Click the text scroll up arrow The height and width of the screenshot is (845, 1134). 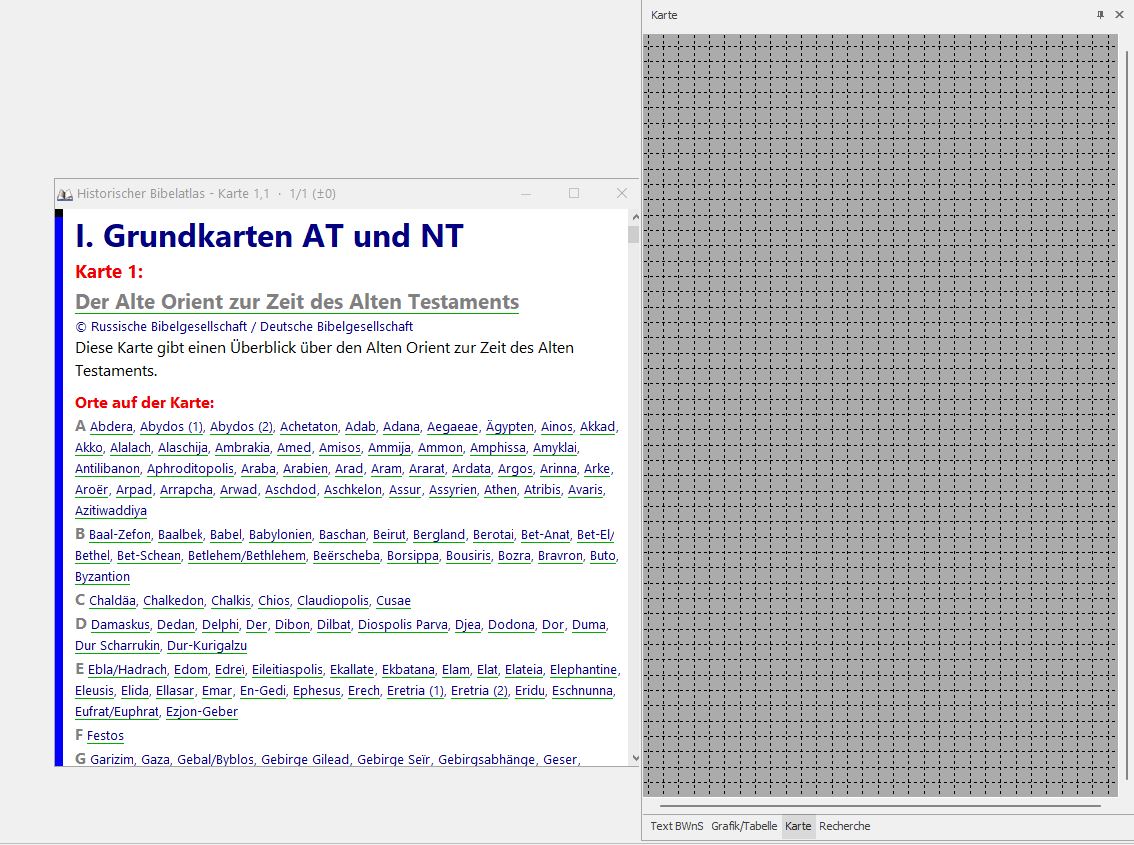[635, 217]
